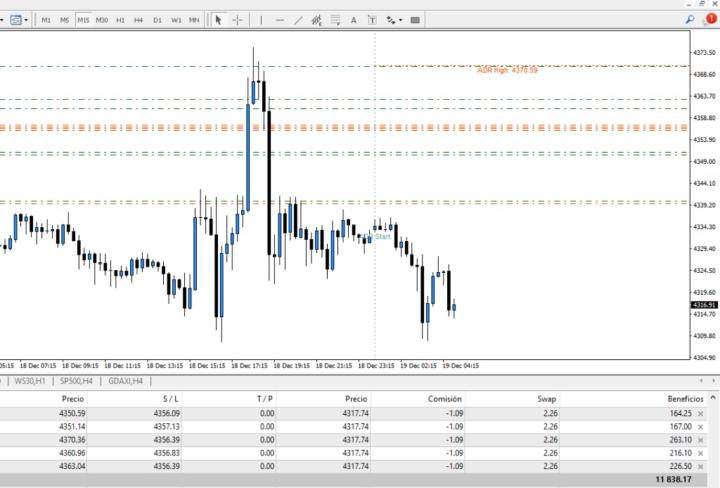Viewport: 720px width, 488px height.
Task: Select the Fibonacci retracement tool
Action: coord(335,19)
